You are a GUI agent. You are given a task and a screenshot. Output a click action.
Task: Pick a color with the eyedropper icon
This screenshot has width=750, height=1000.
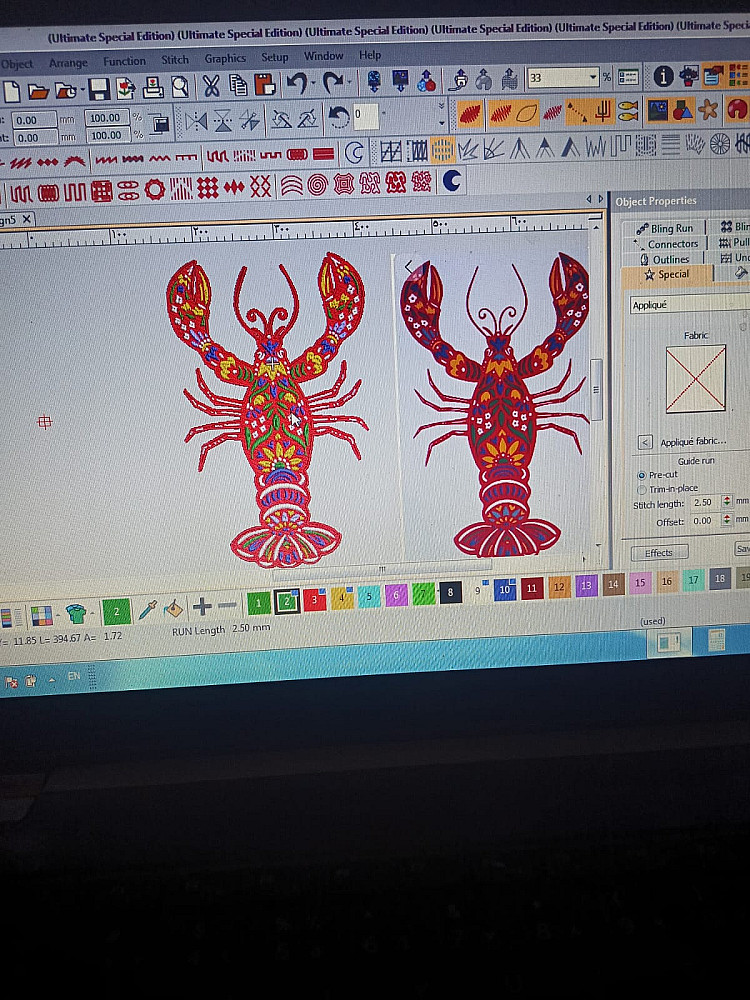(x=147, y=610)
